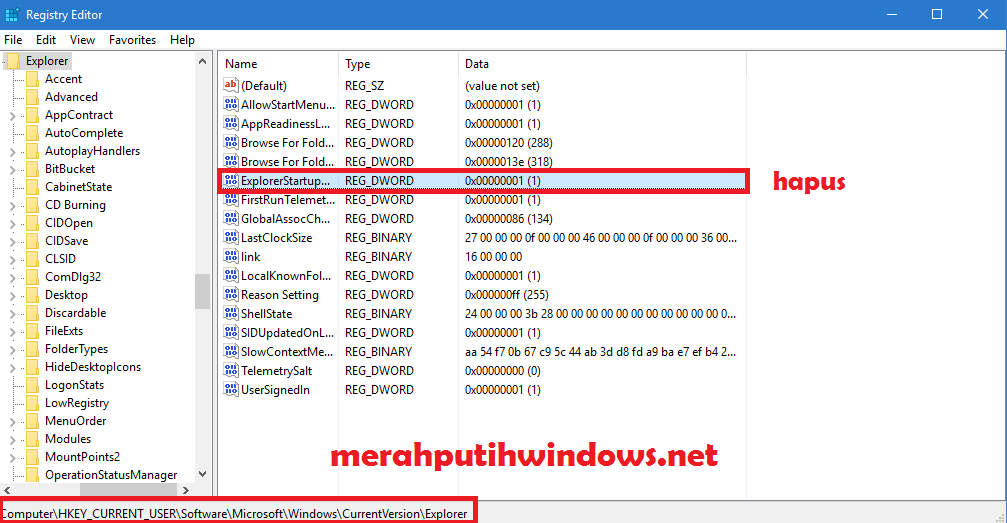
Task: Select the HideDesktopIcons key
Action: [93, 367]
